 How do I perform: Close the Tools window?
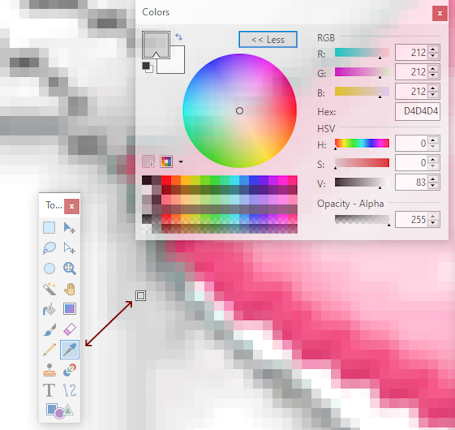pyautogui.click(x=72, y=206)
